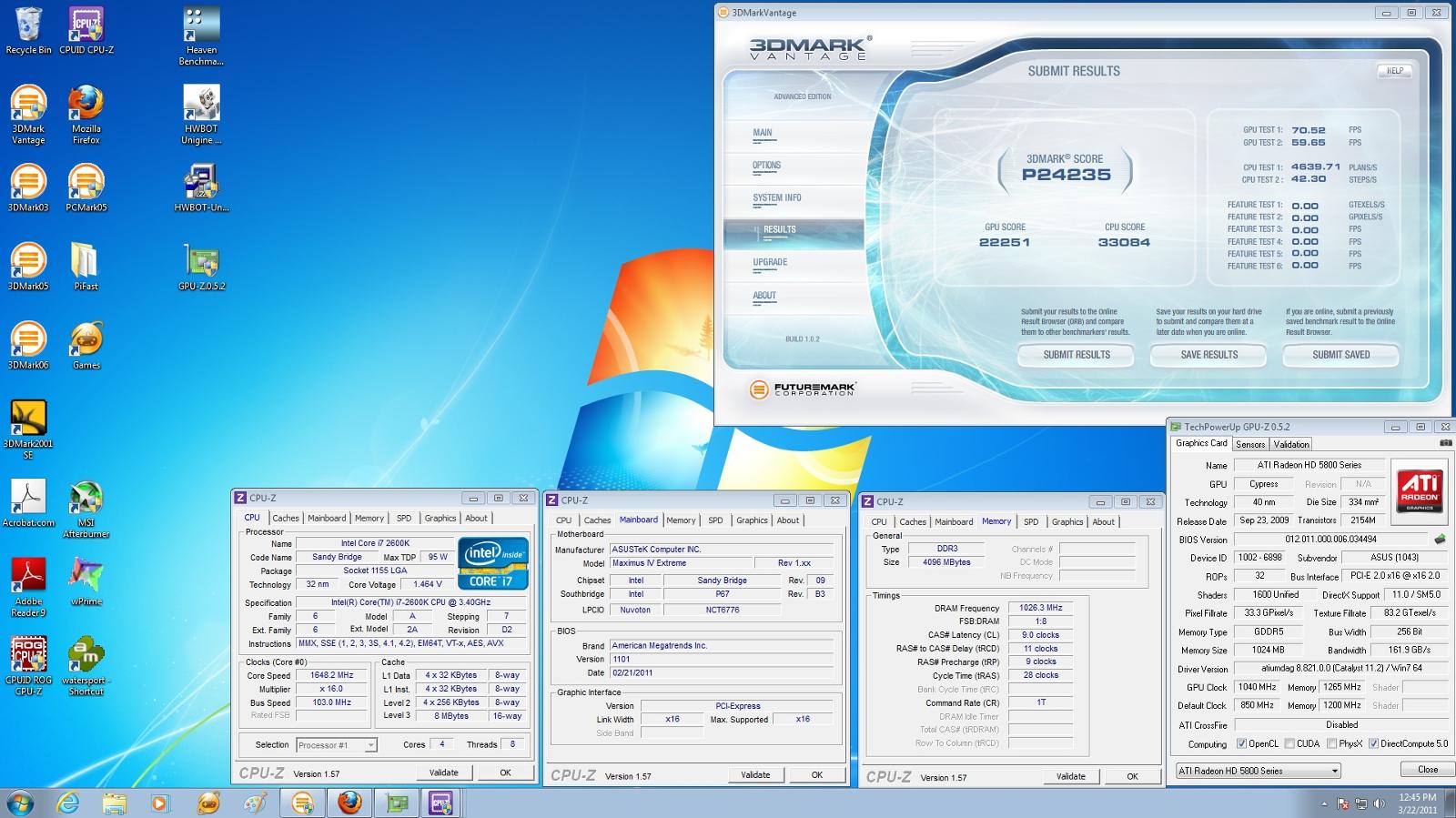Image resolution: width=1456 pixels, height=818 pixels.
Task: Select SYSTEM INFO in the 3DMark Vantage sidebar
Action: (776, 197)
